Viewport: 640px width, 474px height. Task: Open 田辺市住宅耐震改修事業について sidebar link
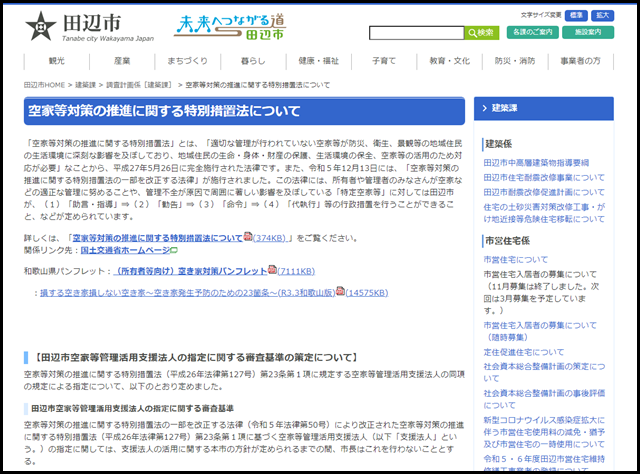(544, 178)
